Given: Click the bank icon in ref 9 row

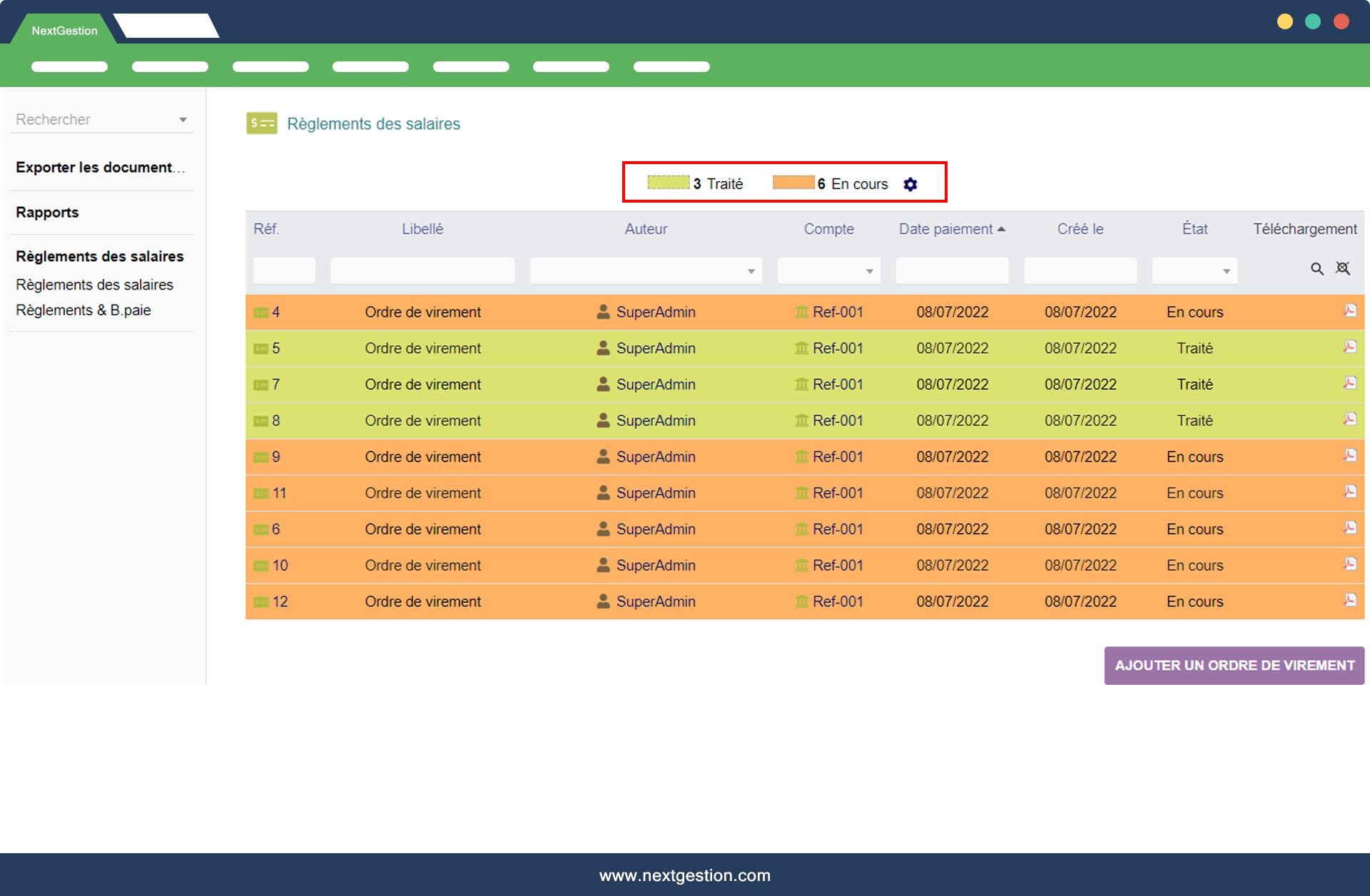Looking at the screenshot, I should click(x=801, y=457).
